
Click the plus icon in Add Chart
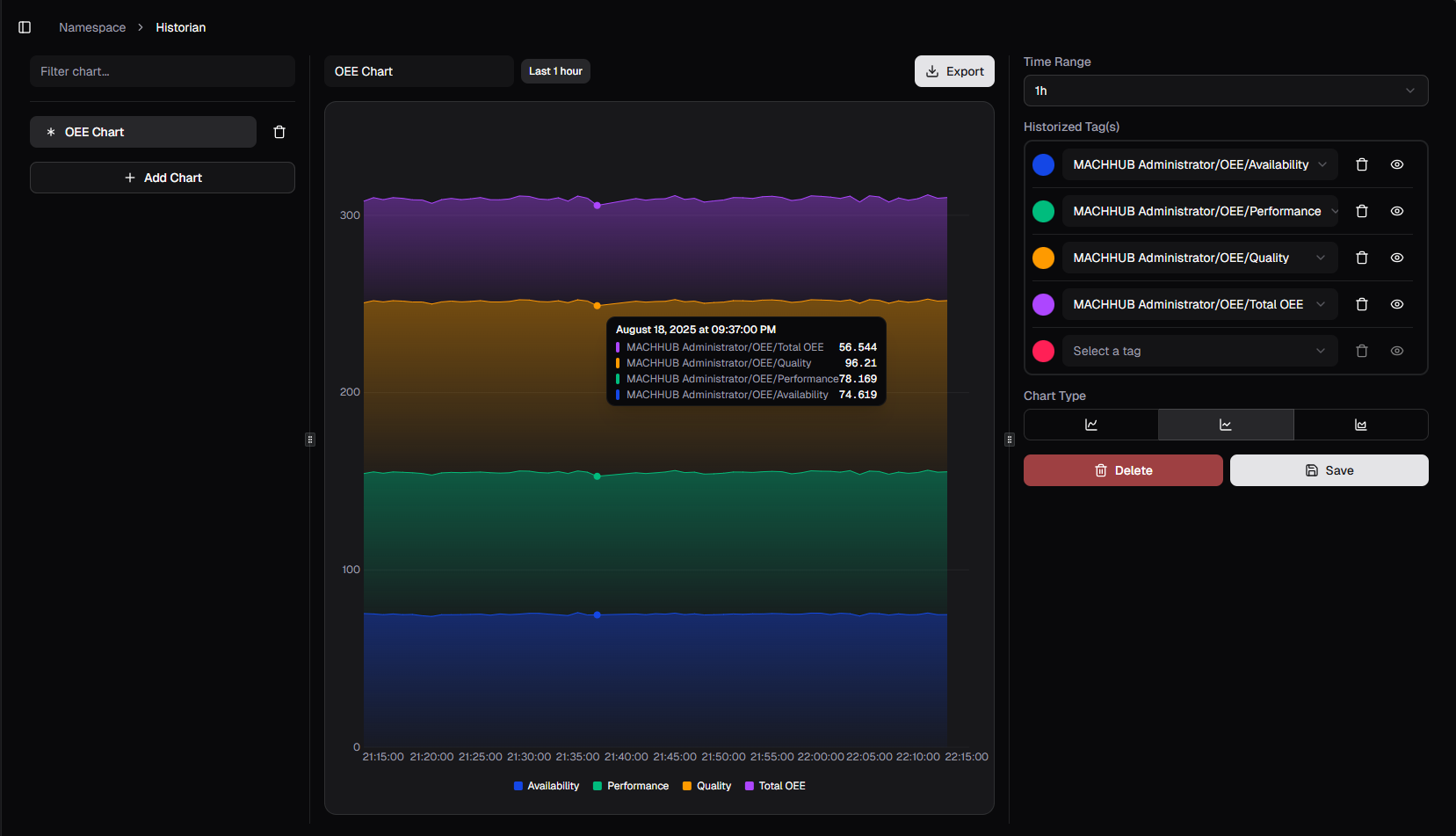coord(130,178)
